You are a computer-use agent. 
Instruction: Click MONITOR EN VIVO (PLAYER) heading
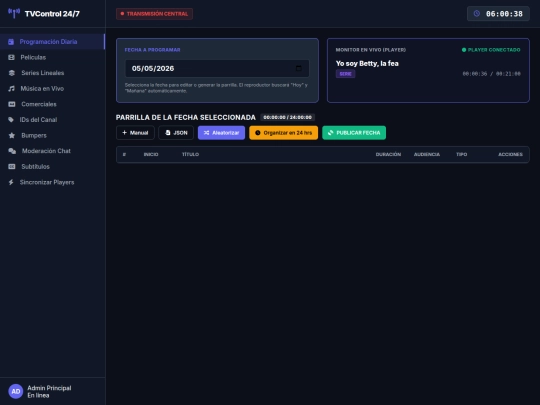coord(371,50)
